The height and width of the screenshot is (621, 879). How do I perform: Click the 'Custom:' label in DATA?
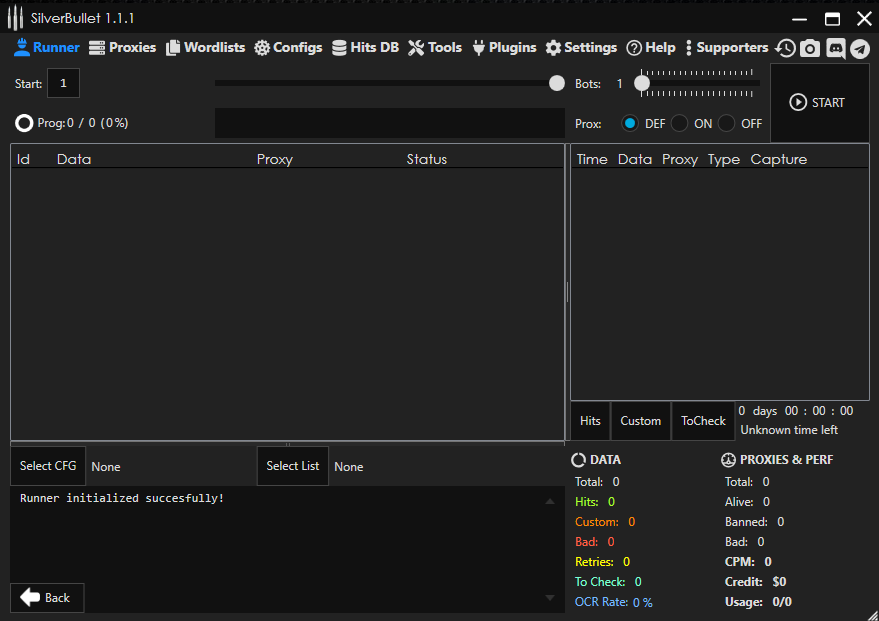[596, 522]
